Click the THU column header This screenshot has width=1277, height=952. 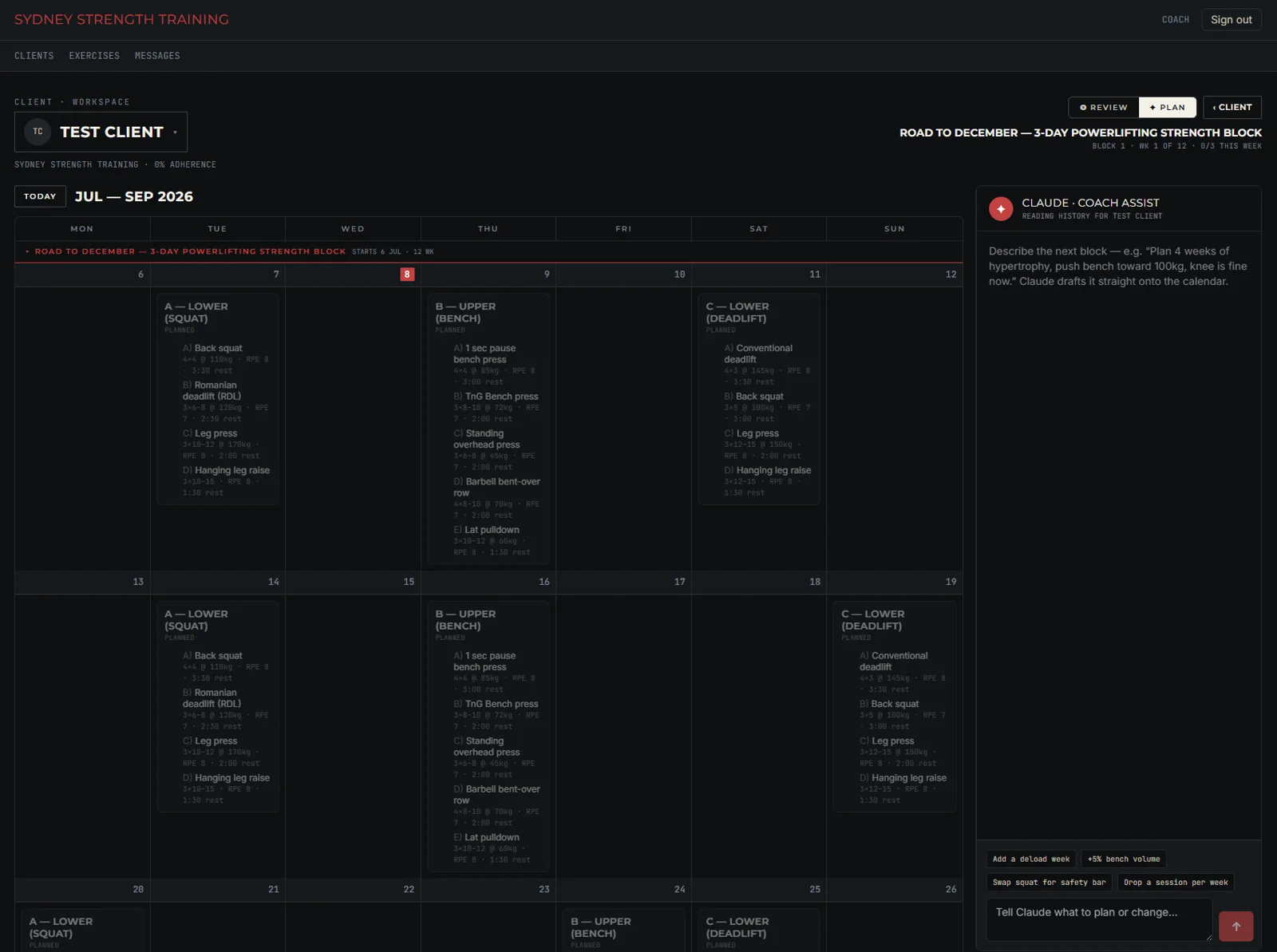488,229
